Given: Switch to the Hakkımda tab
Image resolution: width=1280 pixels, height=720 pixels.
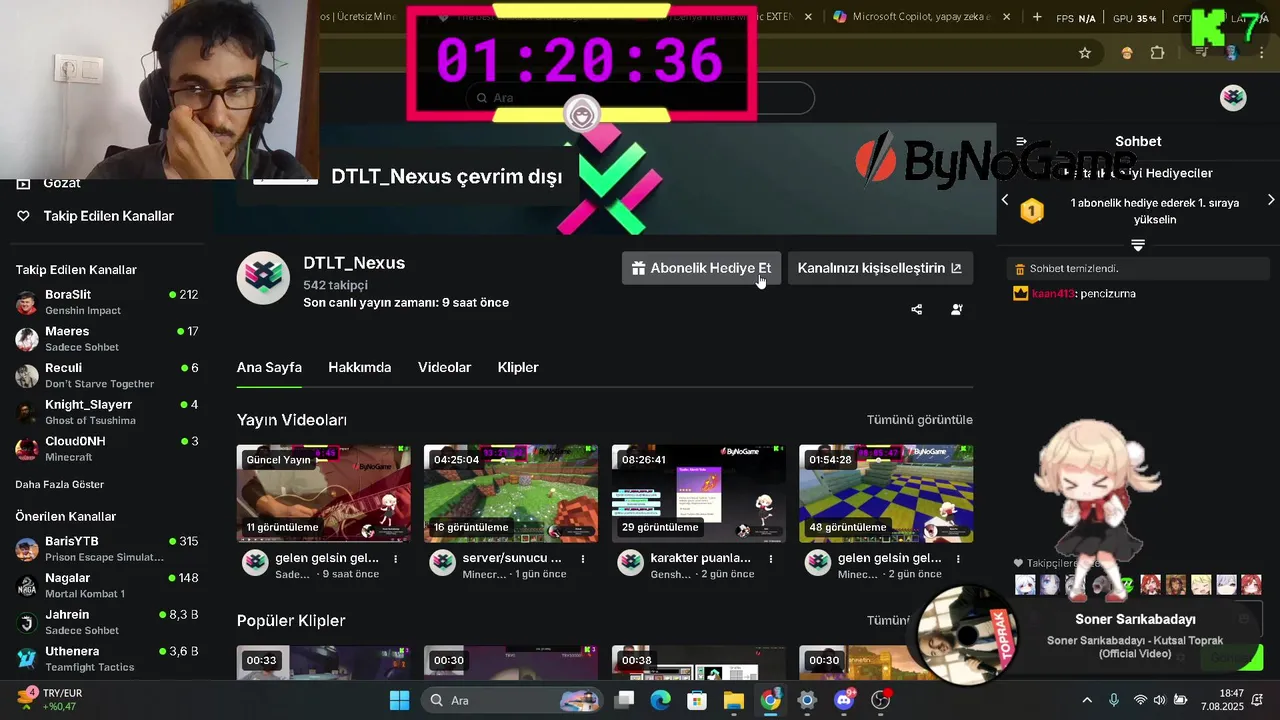Looking at the screenshot, I should pyautogui.click(x=359, y=367).
